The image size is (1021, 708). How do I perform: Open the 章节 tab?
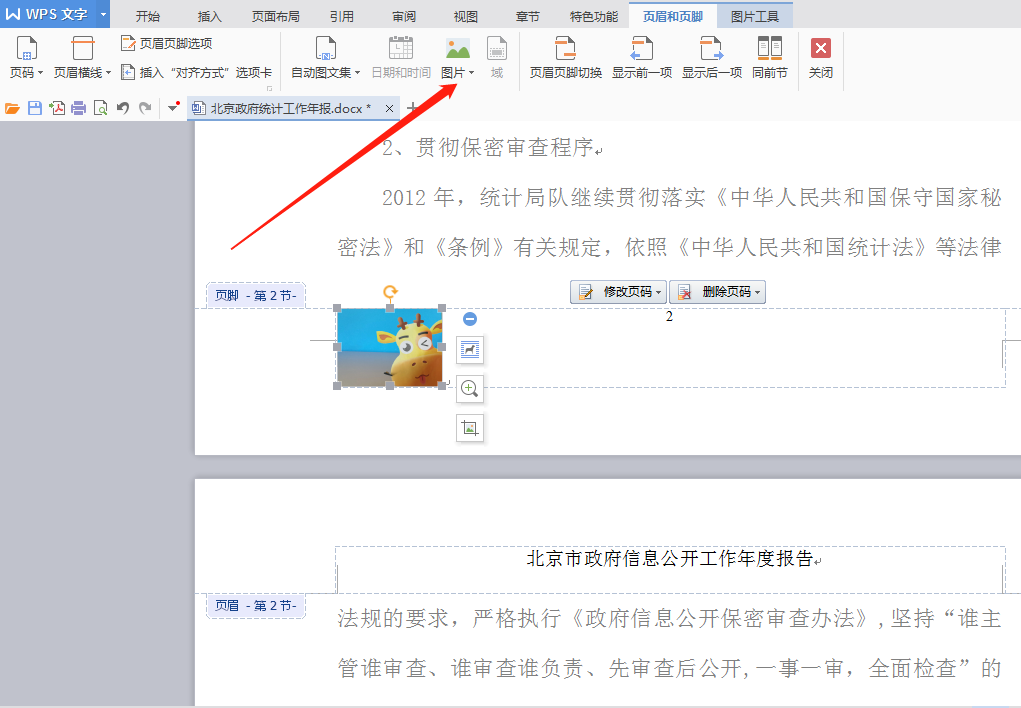click(527, 16)
